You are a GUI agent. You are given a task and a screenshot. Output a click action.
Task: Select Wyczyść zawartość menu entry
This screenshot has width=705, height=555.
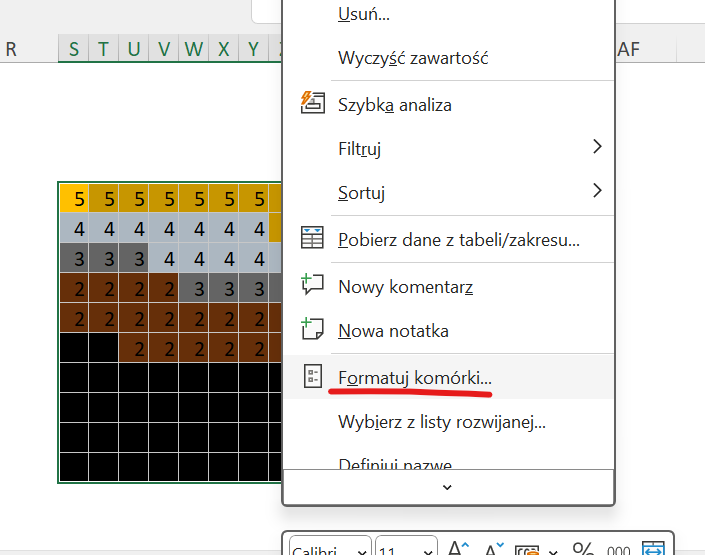point(413,58)
